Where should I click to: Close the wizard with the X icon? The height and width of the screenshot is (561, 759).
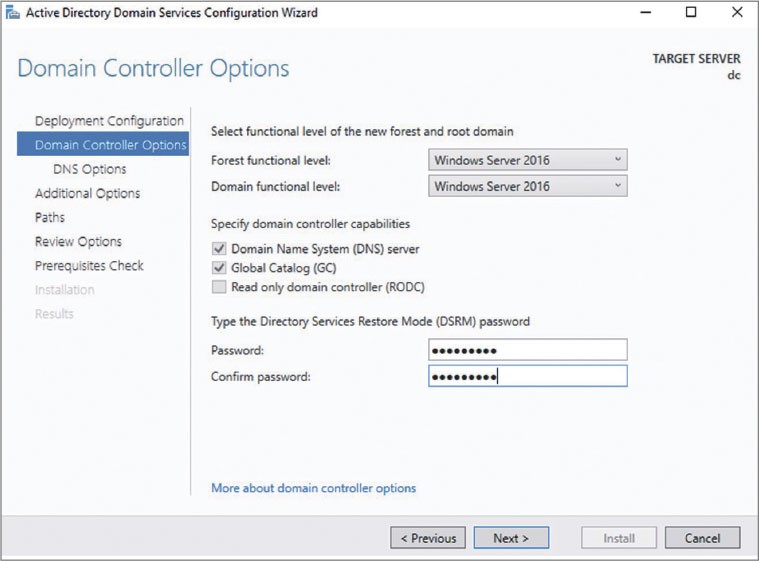tap(736, 13)
